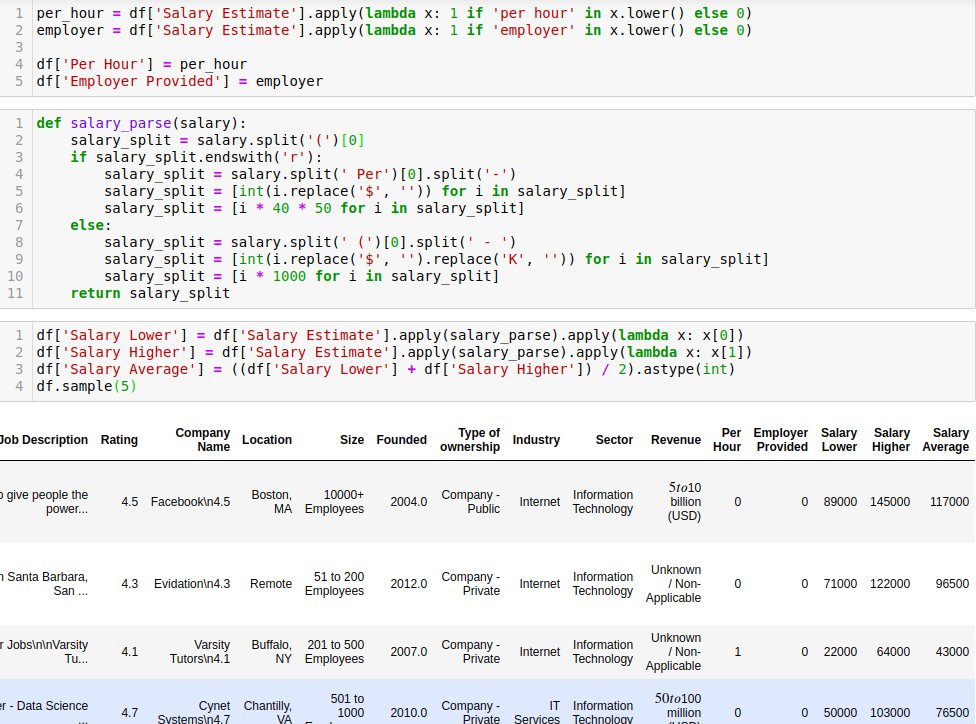Click the 'Founded' column header
The height and width of the screenshot is (724, 976).
[401, 440]
